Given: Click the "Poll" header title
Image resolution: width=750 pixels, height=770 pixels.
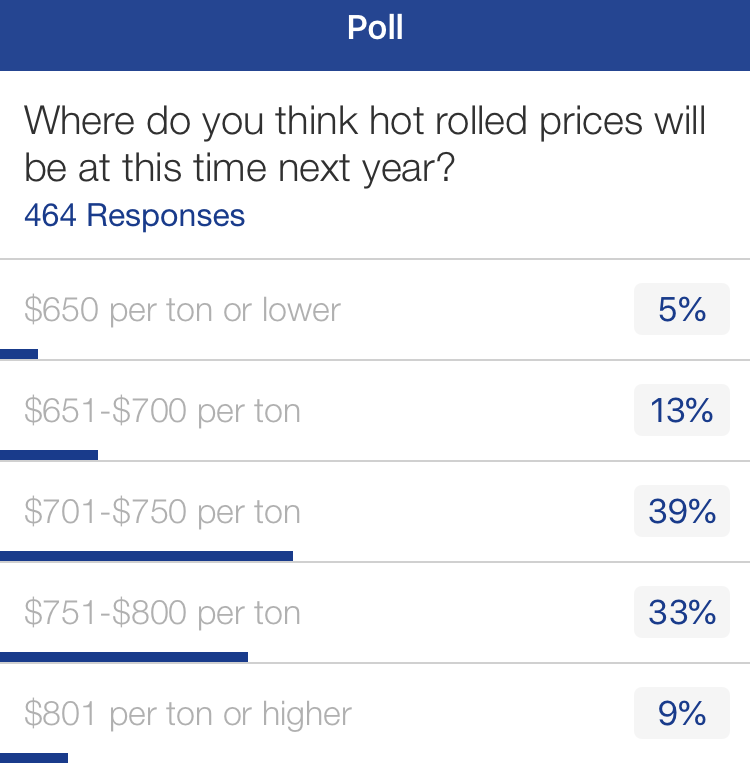Looking at the screenshot, I should click(375, 27).
